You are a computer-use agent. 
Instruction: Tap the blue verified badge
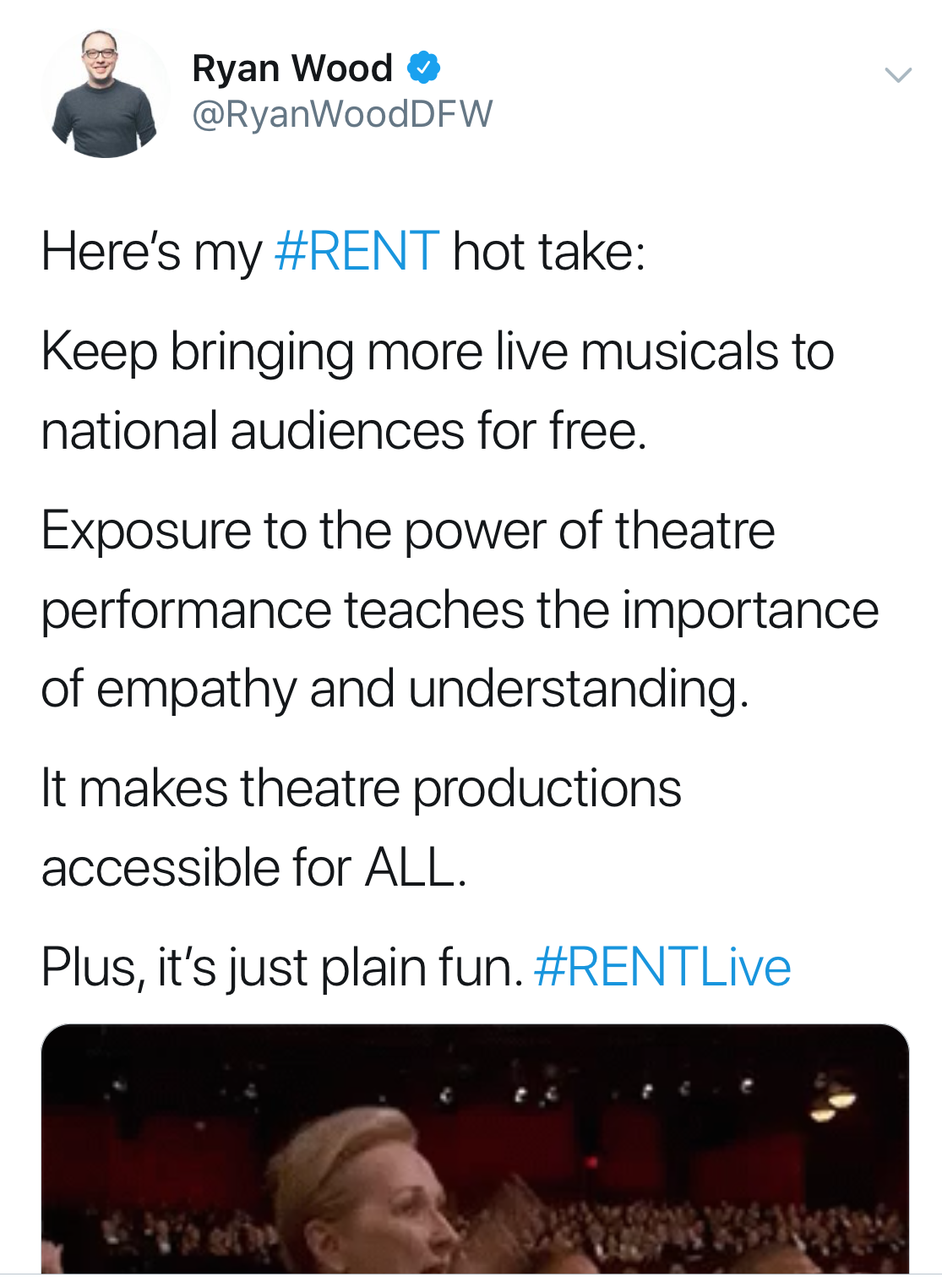(x=423, y=68)
